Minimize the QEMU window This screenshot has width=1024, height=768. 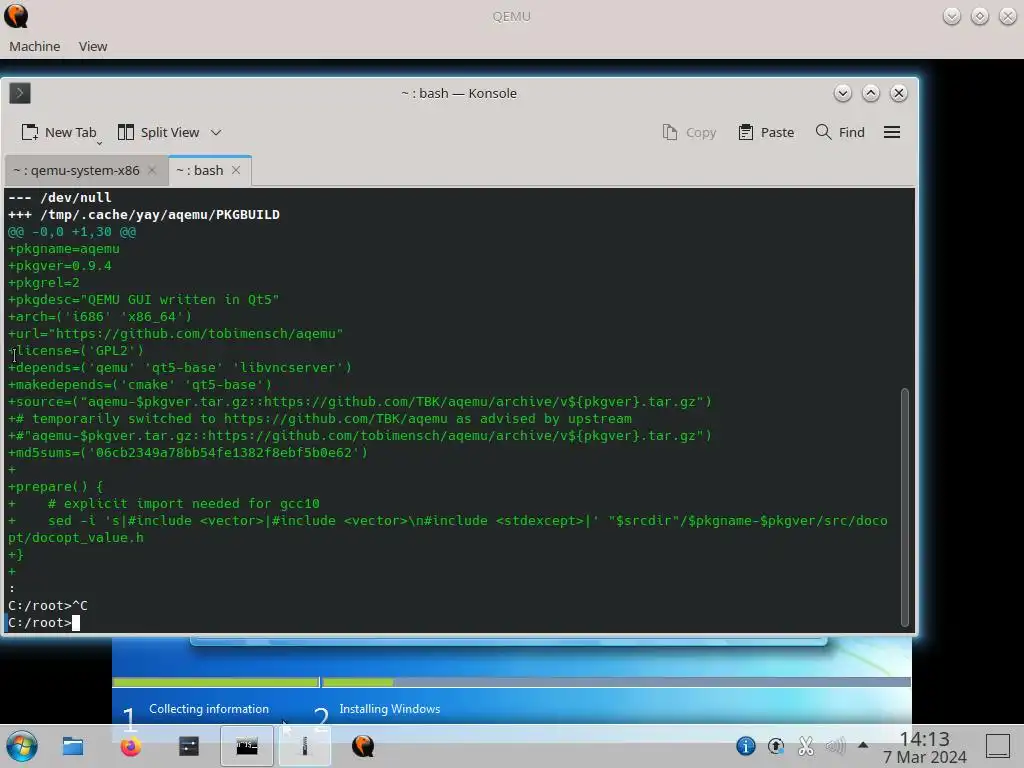pyautogui.click(x=952, y=16)
